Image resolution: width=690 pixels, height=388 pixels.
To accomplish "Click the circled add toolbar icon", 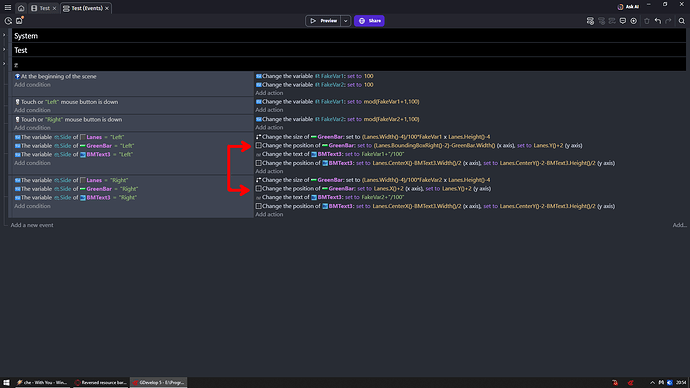I will tap(634, 21).
